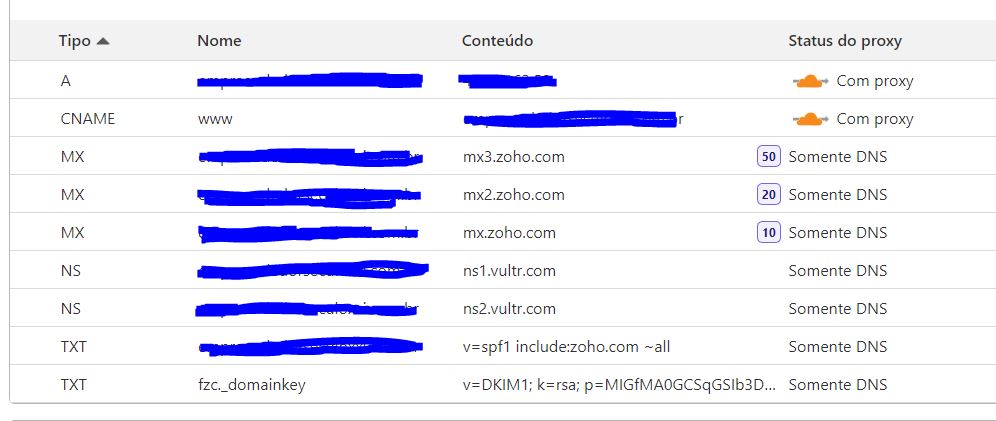Sort records using the Tipo arrow
This screenshot has width=996, height=421.
102,41
